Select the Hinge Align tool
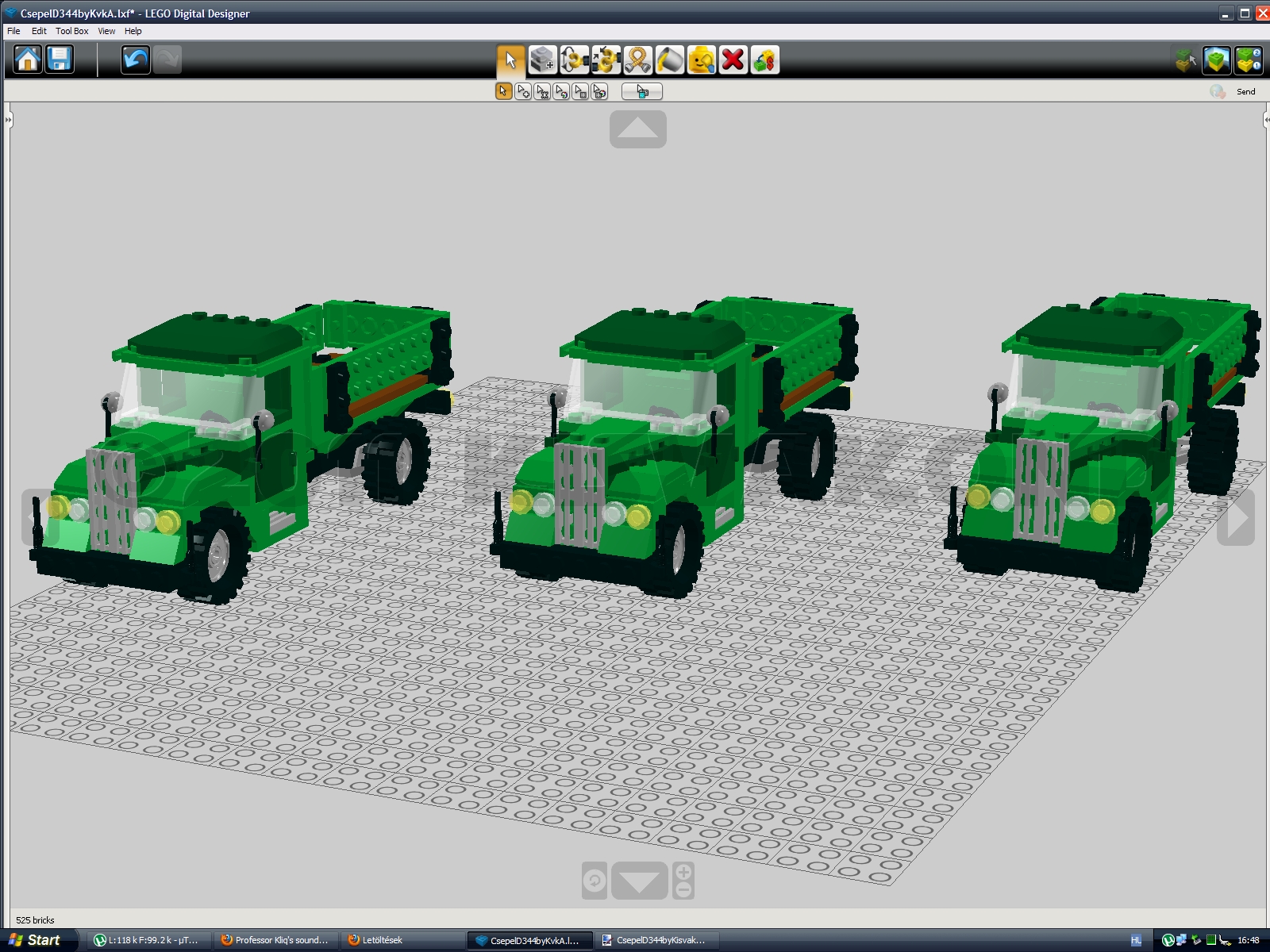The image size is (1270, 952). click(606, 60)
